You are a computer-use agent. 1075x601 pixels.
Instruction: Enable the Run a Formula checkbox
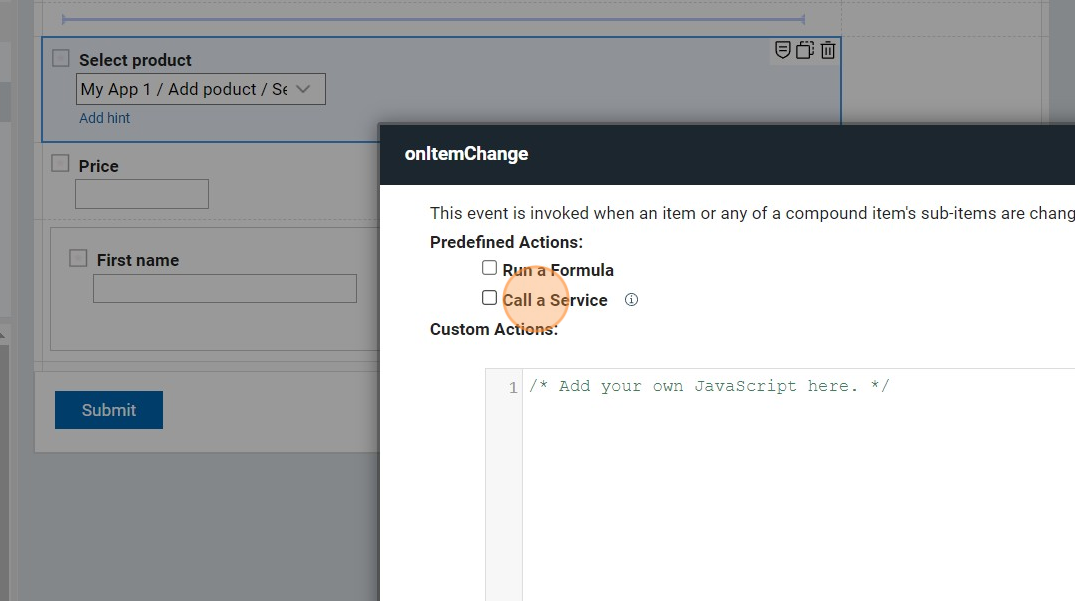coord(489,268)
